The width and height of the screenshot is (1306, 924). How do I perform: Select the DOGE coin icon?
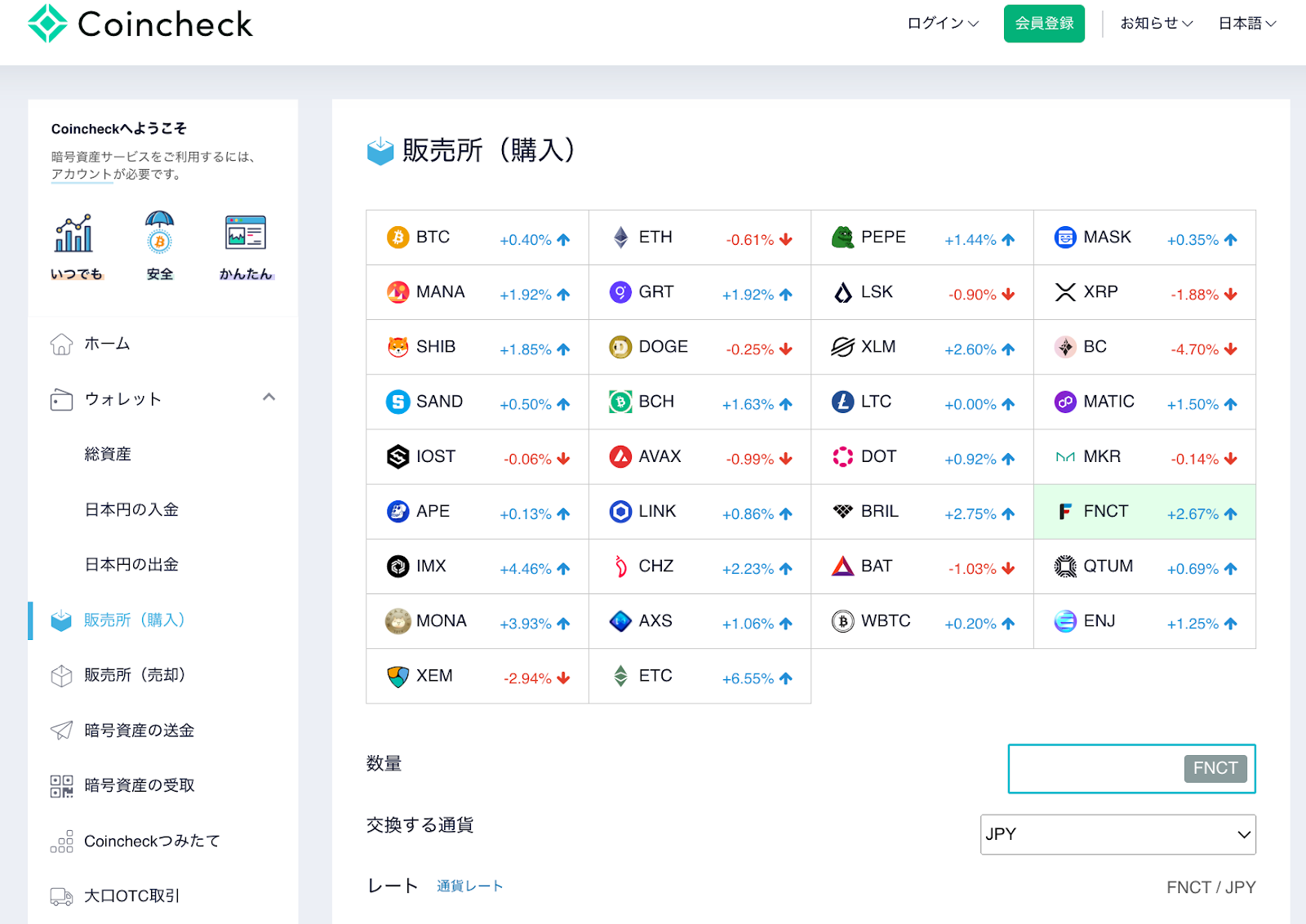coord(620,347)
